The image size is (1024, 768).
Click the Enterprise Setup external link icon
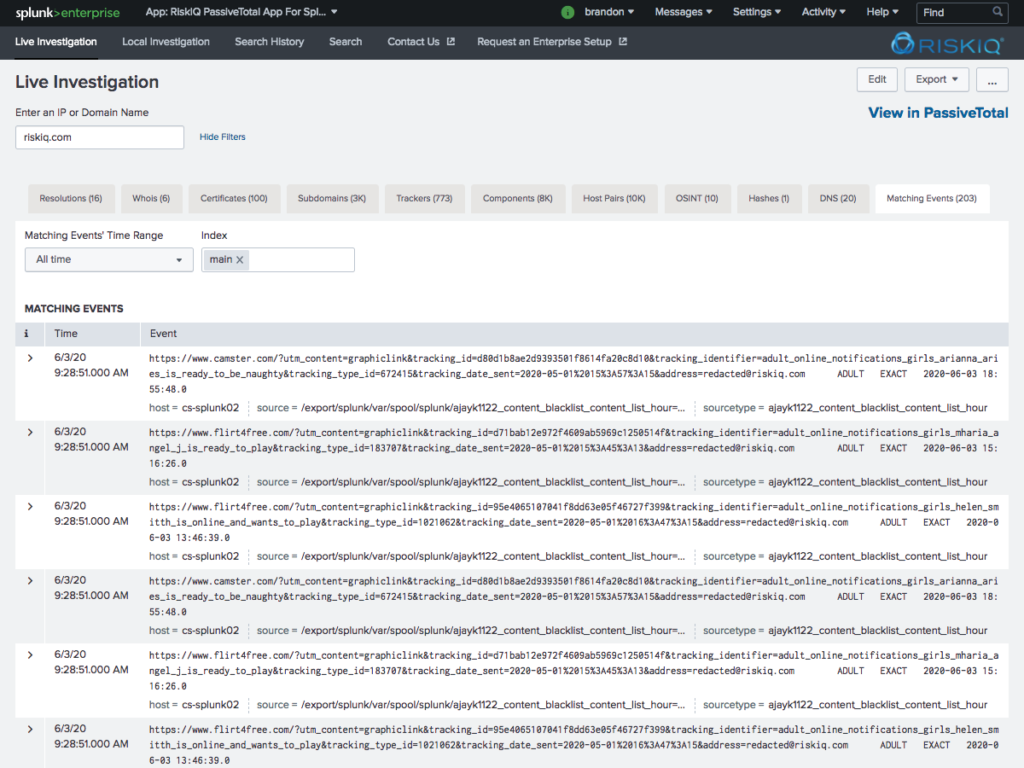coord(623,41)
